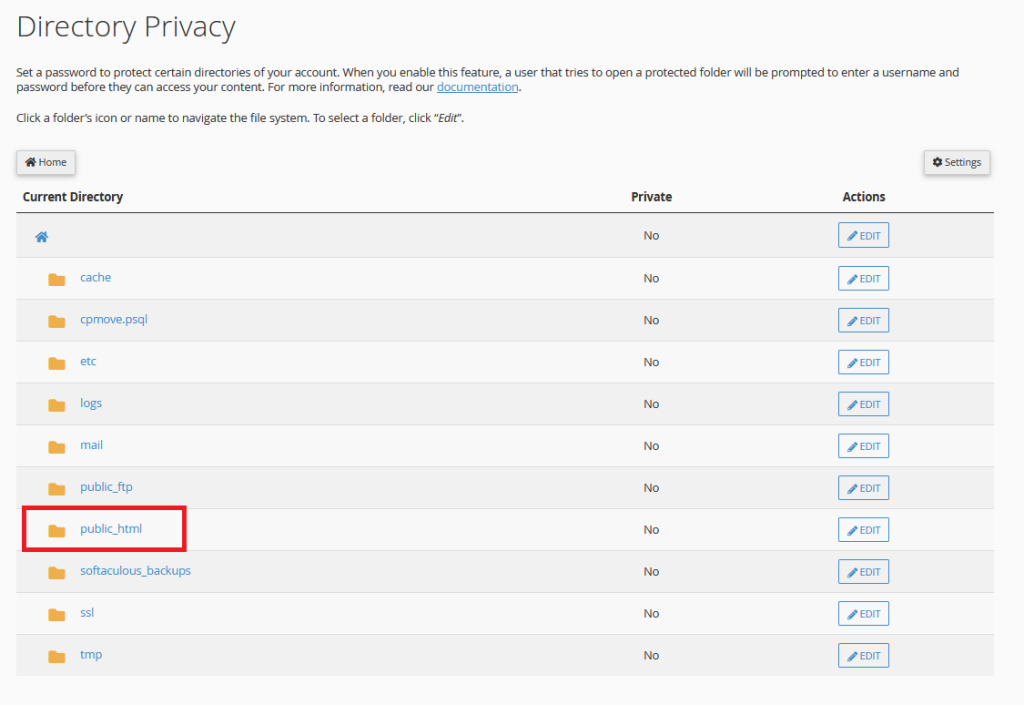Click Edit button for the tmp row
The height and width of the screenshot is (705, 1024).
tap(863, 656)
